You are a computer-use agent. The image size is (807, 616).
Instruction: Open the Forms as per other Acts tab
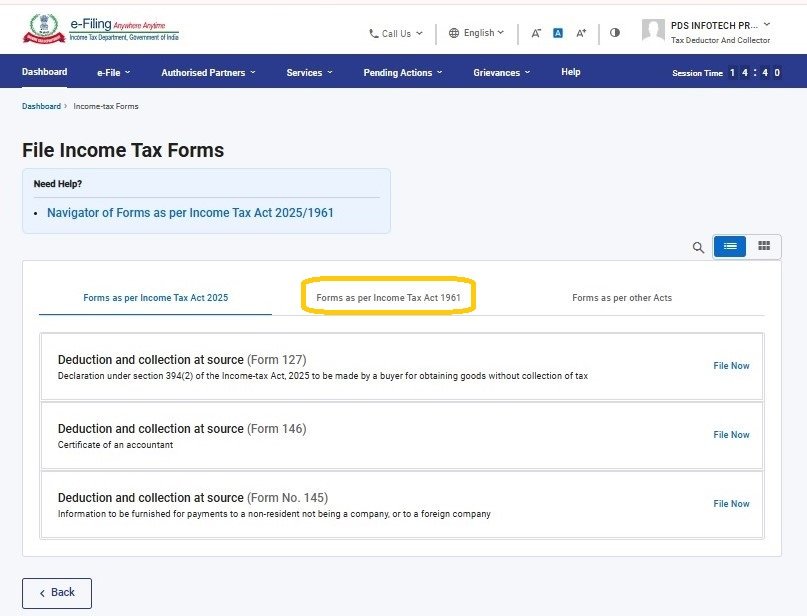622,297
